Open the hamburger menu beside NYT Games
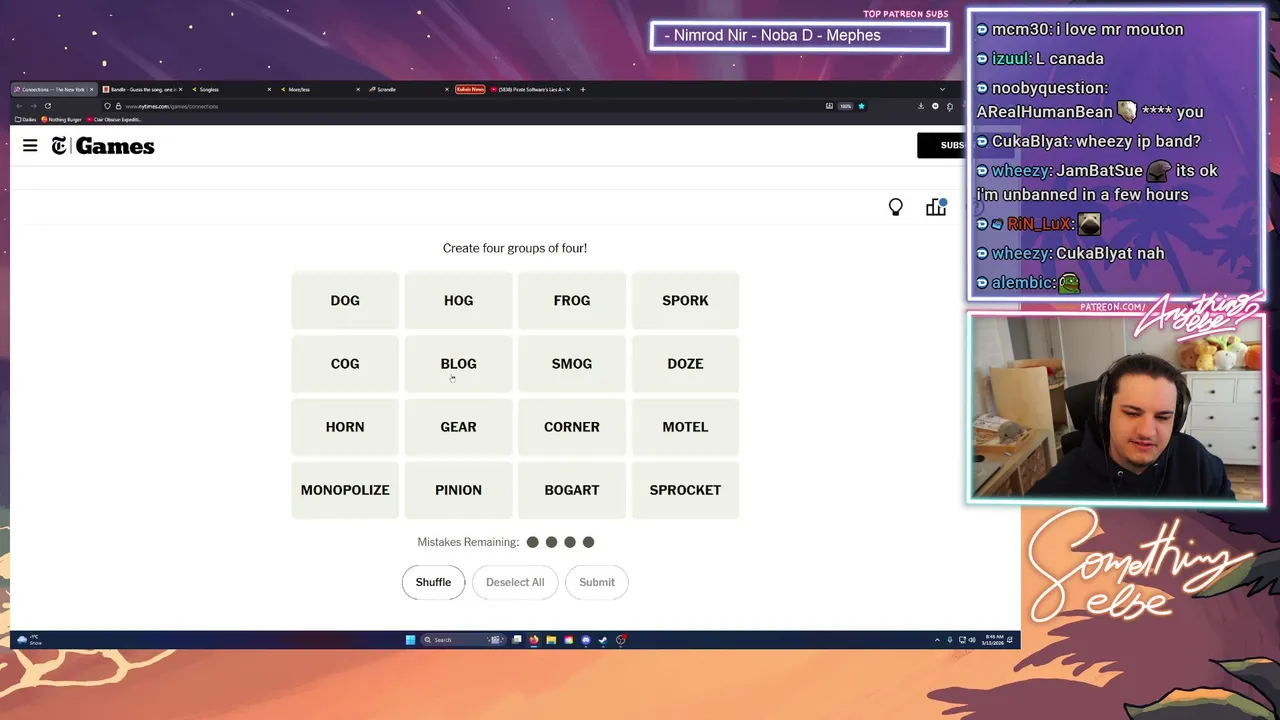This screenshot has height=720, width=1280. coord(30,146)
